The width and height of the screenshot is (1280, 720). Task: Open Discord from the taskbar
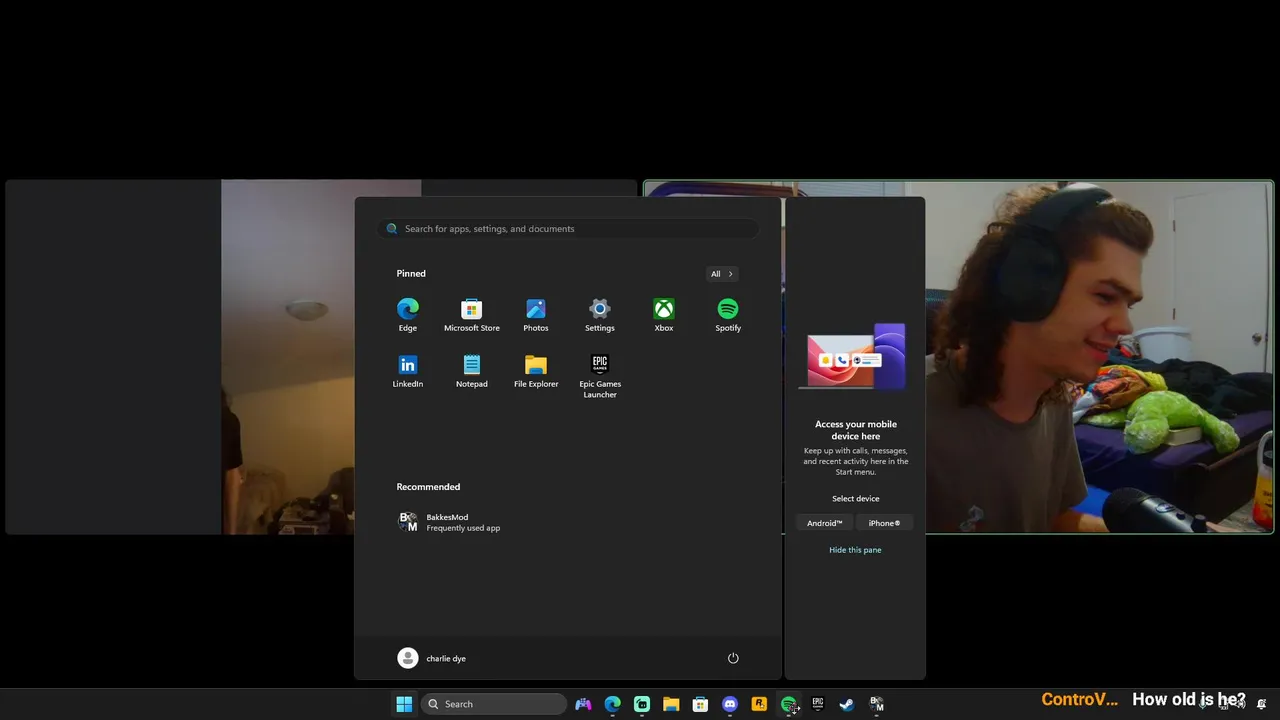click(x=730, y=704)
